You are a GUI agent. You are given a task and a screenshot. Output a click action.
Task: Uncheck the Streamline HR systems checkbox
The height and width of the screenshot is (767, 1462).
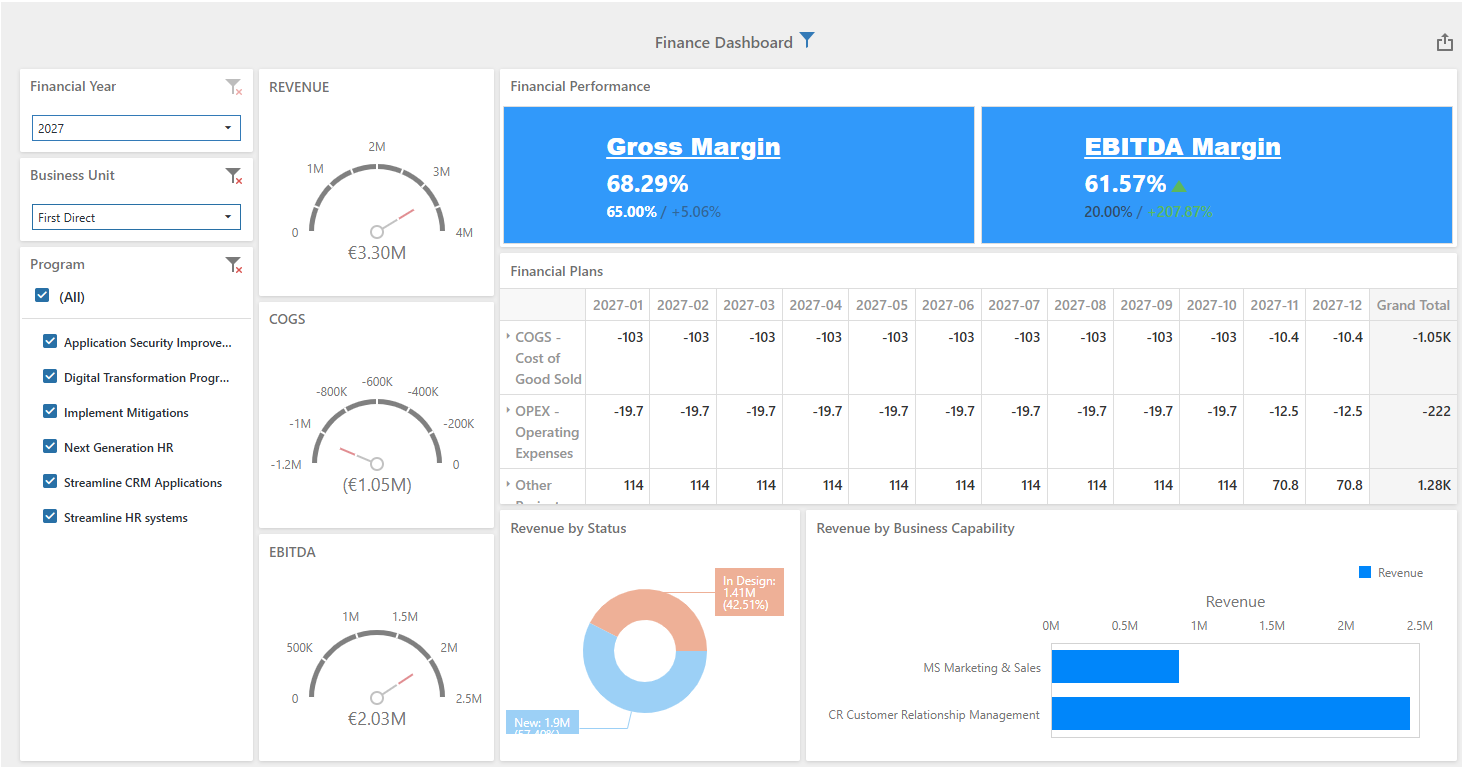click(x=50, y=516)
